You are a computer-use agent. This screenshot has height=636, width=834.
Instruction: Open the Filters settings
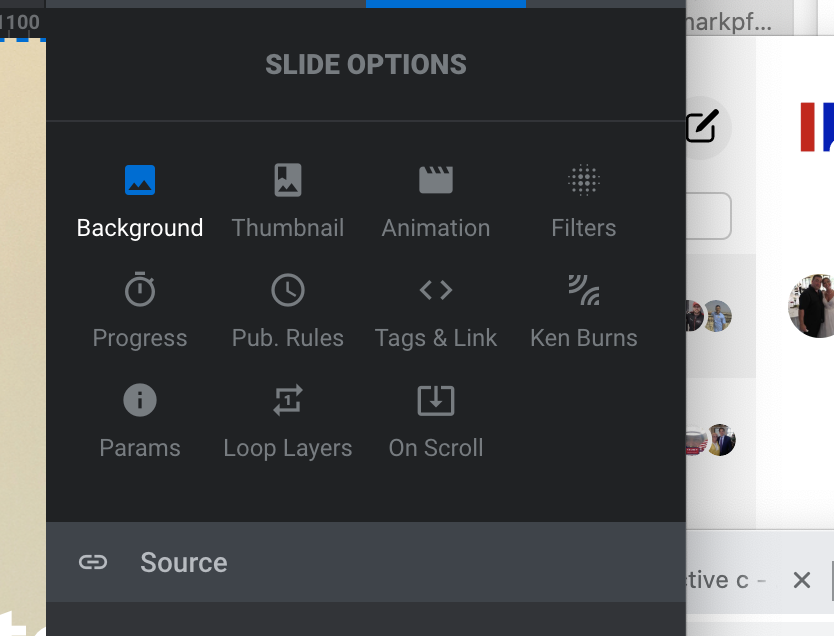coord(584,200)
